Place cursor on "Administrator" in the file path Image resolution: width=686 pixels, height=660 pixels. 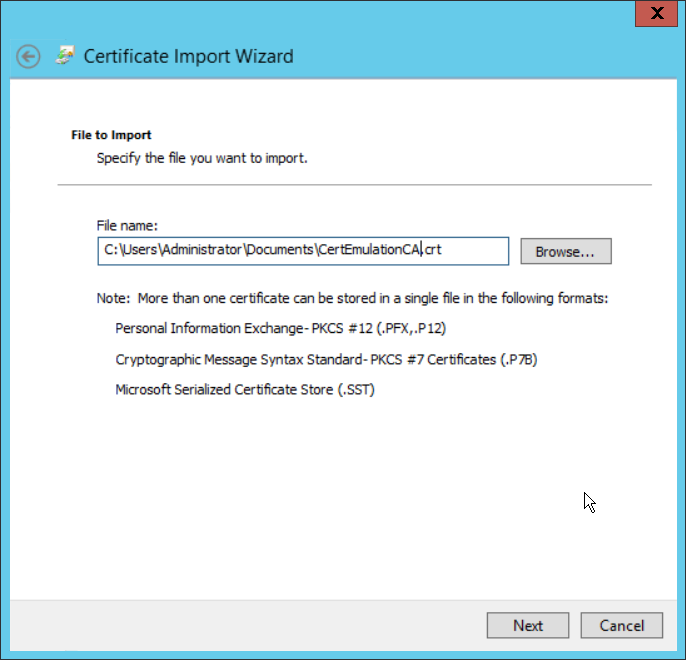pos(198,250)
